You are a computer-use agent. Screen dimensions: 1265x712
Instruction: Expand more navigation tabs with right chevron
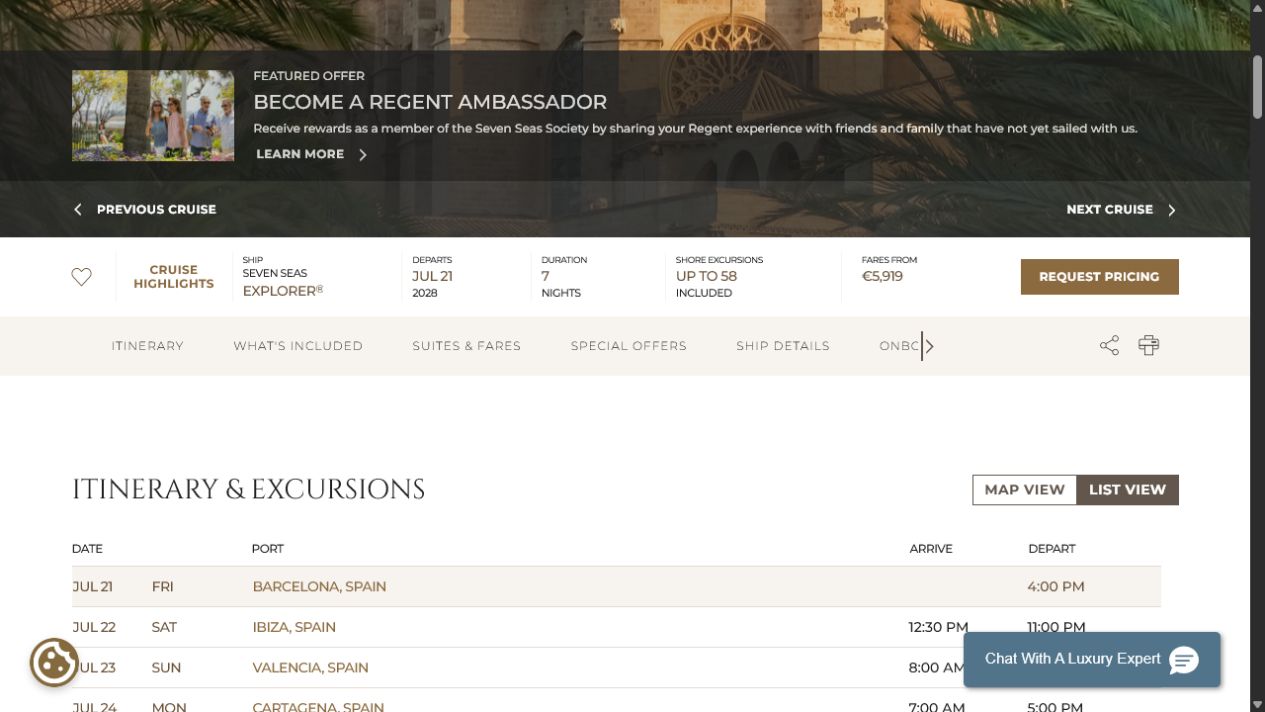930,347
